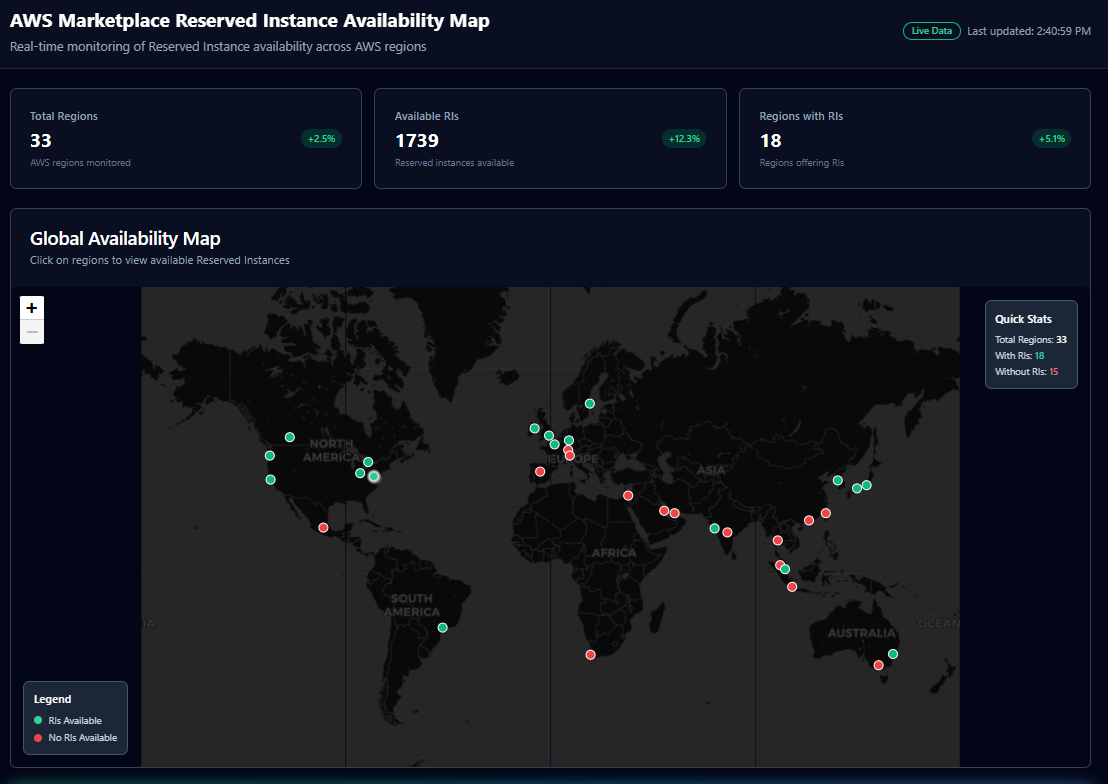Open the Regions with RIs stat card

915,139
